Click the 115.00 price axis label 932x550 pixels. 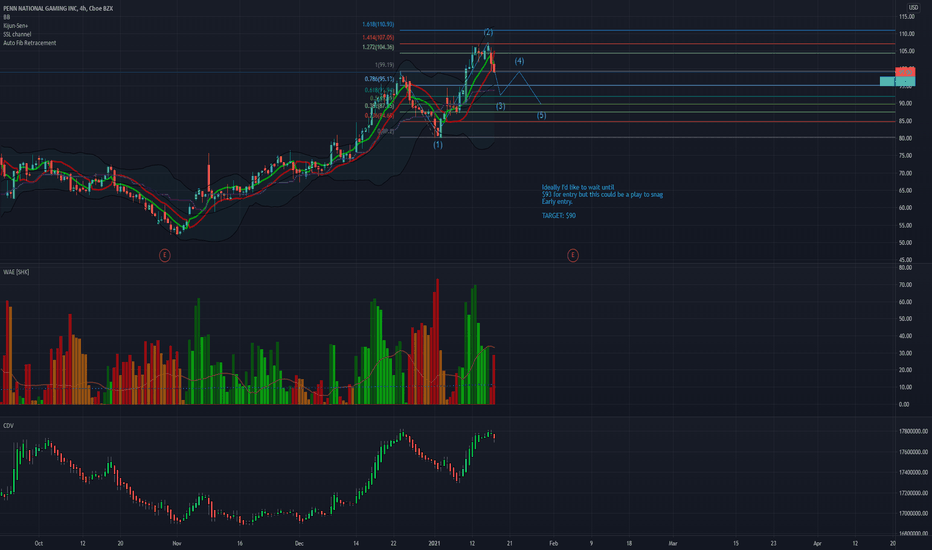906,17
